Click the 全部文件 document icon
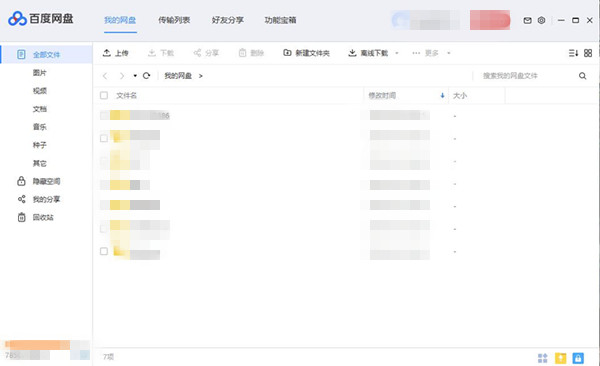The image size is (600, 366). pos(21,54)
